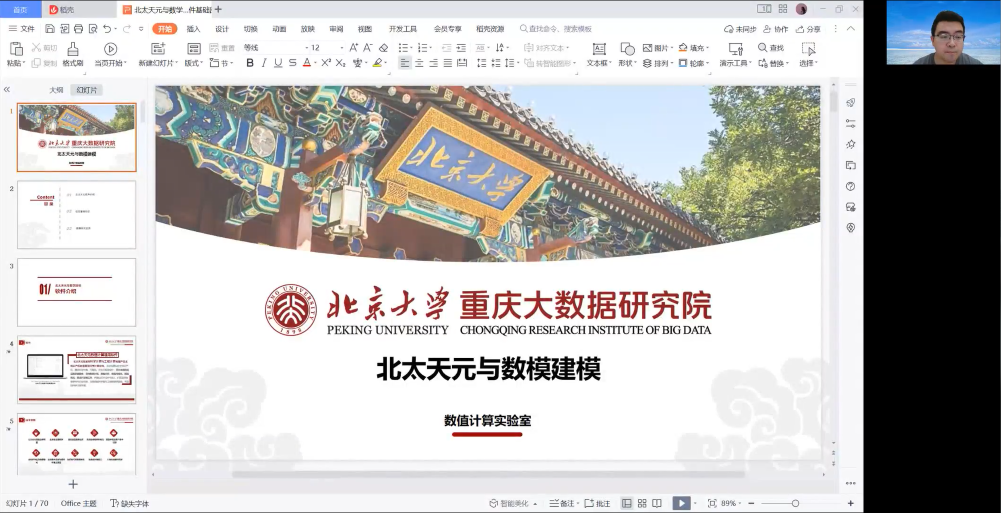Switch to the Animation (动画) ribbon tab
Image resolution: width=1001 pixels, height=513 pixels.
point(279,29)
